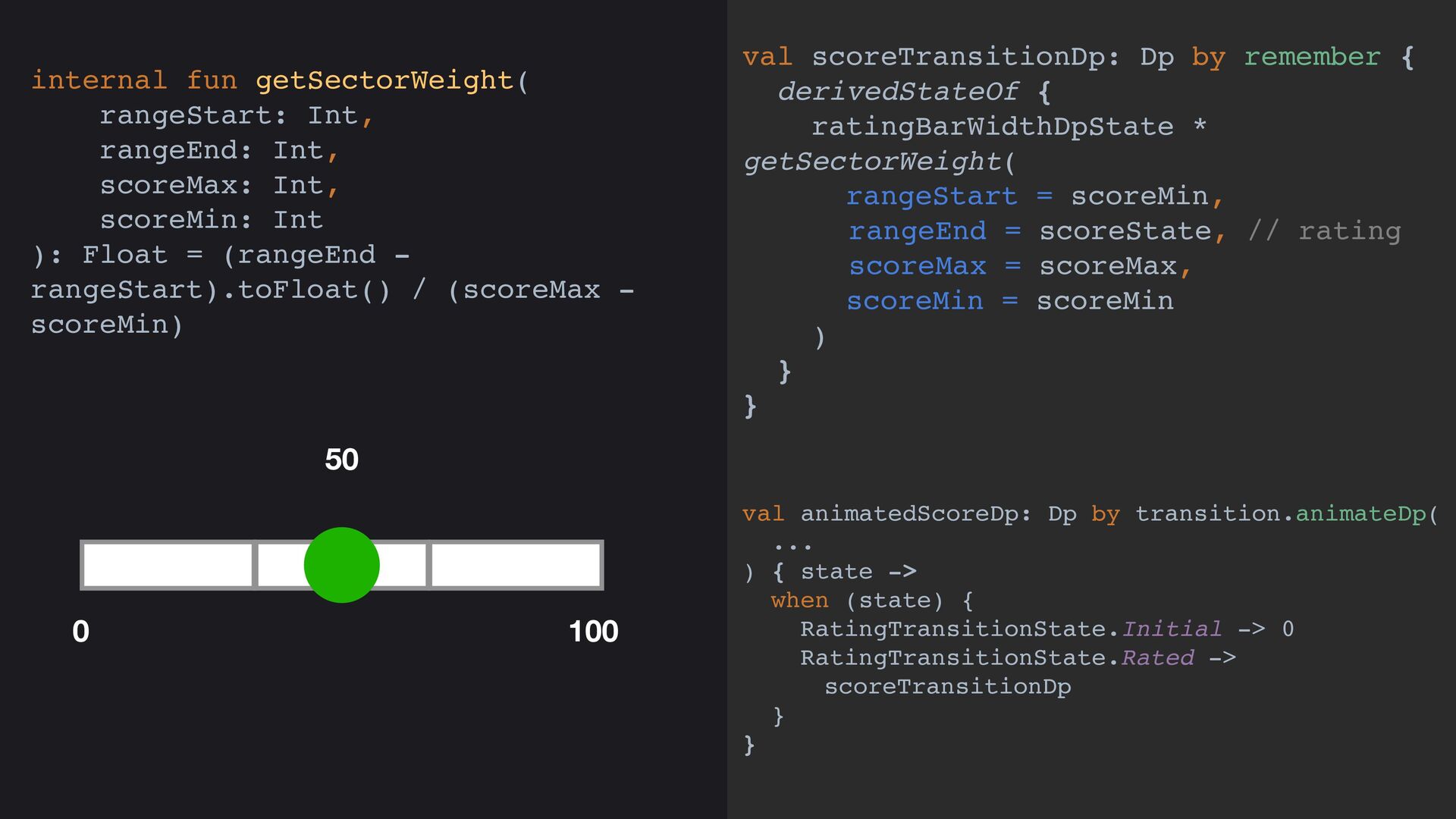Click the blue rangeEnd named argument
1456x819 pixels.
coord(918,231)
